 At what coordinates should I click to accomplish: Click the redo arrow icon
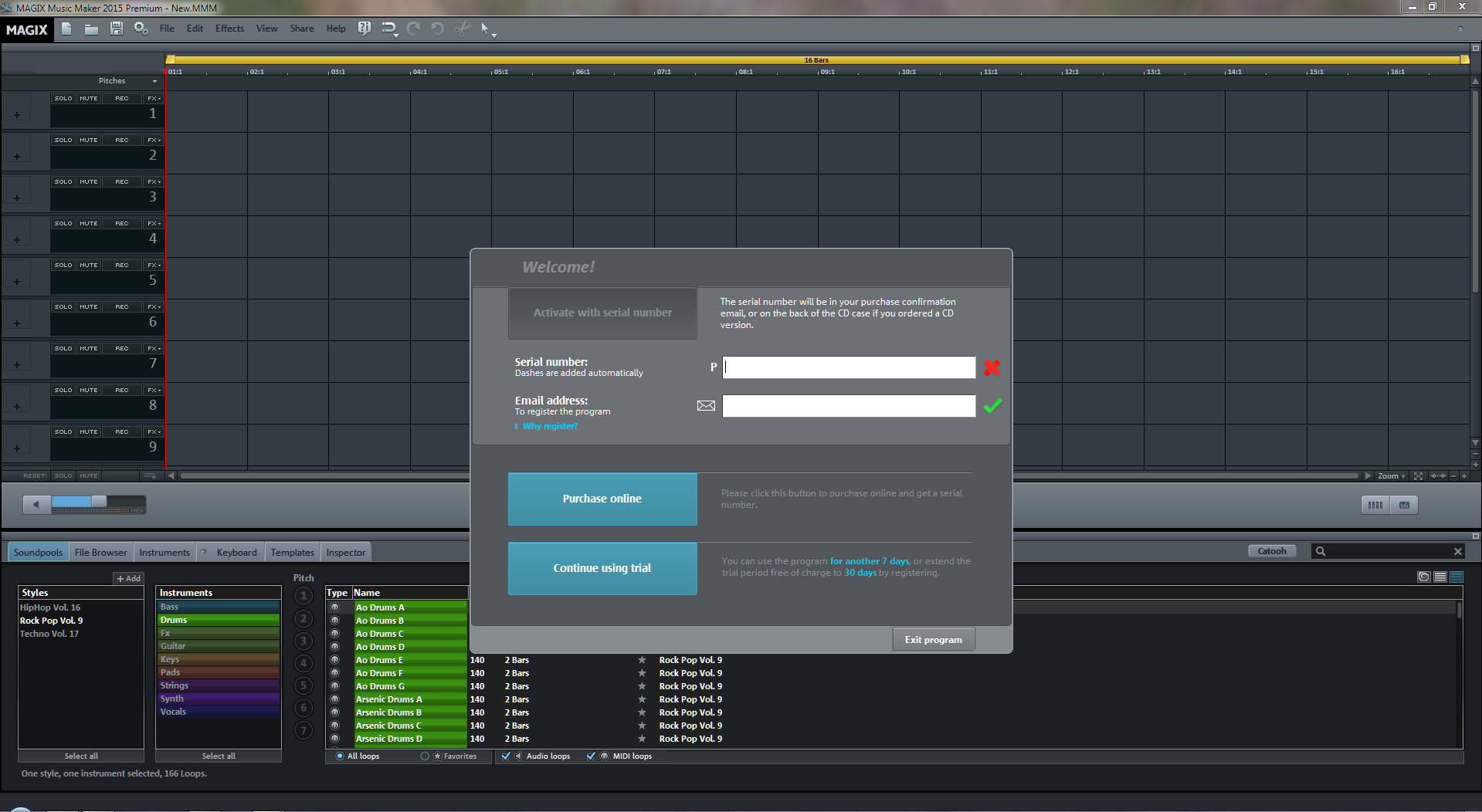(413, 29)
